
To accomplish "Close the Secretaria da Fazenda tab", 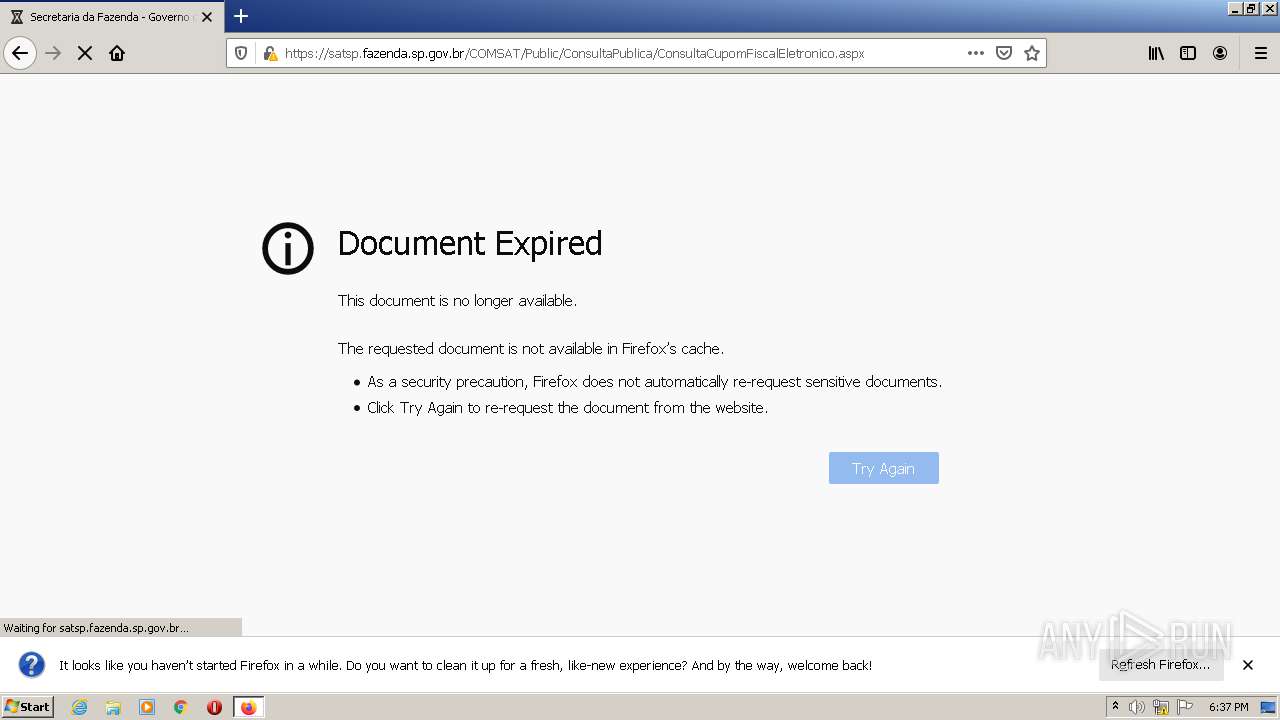I will click(x=207, y=17).
